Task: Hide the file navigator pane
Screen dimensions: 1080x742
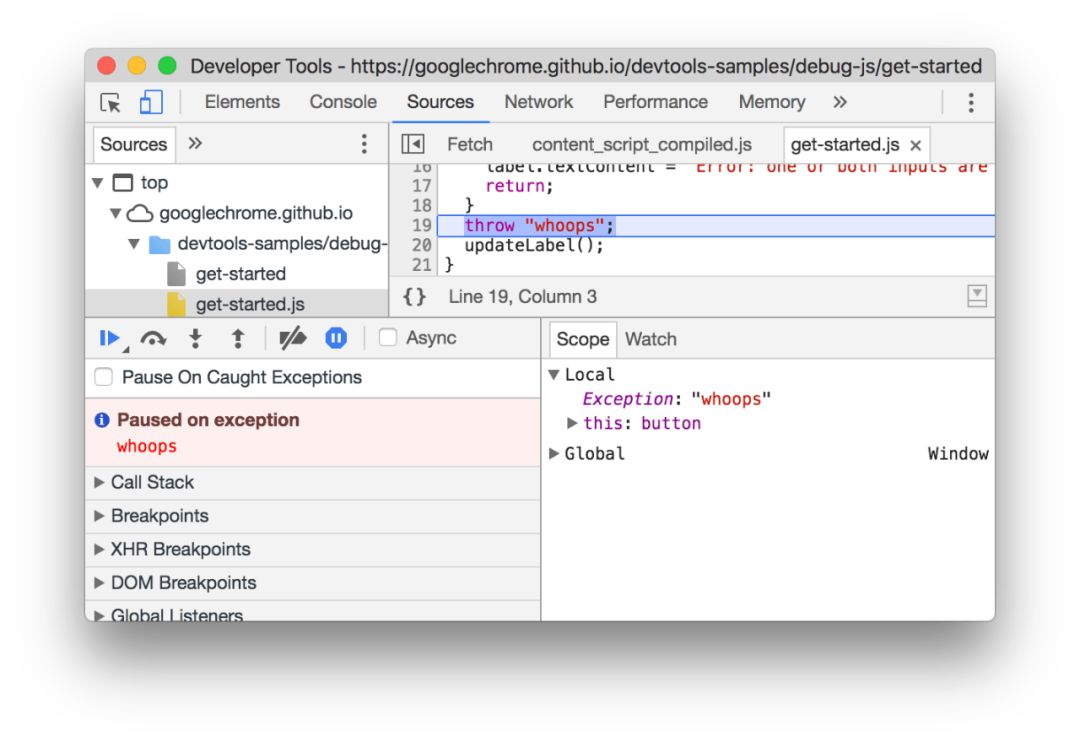Action: [x=413, y=144]
